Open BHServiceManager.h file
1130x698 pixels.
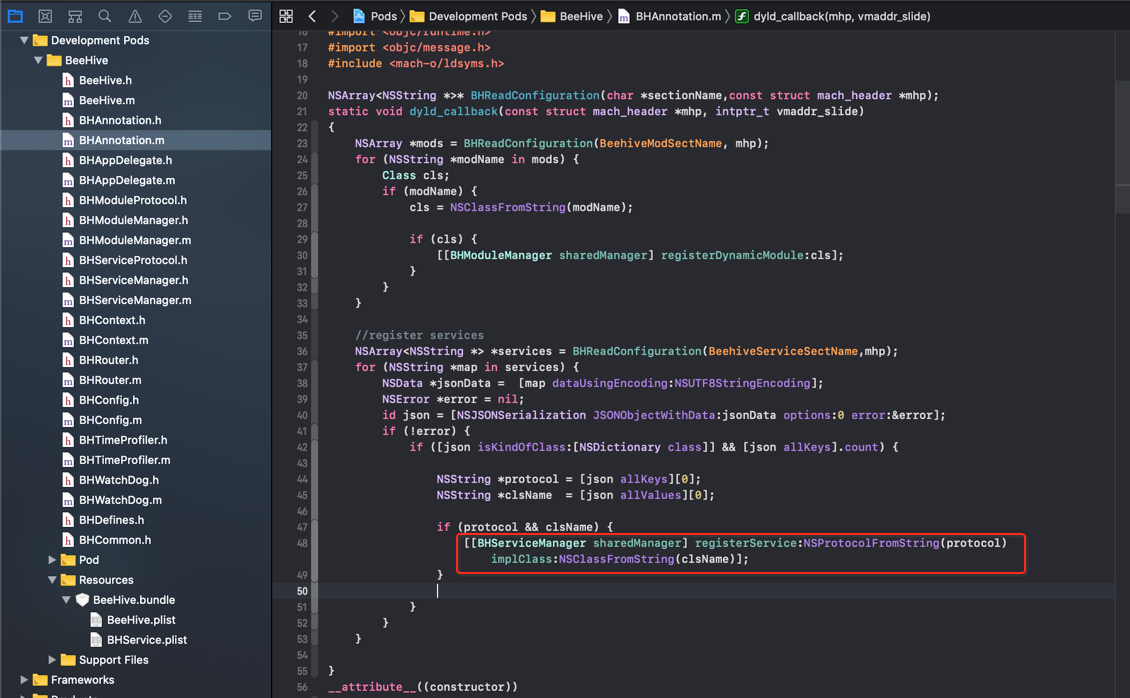(135, 280)
